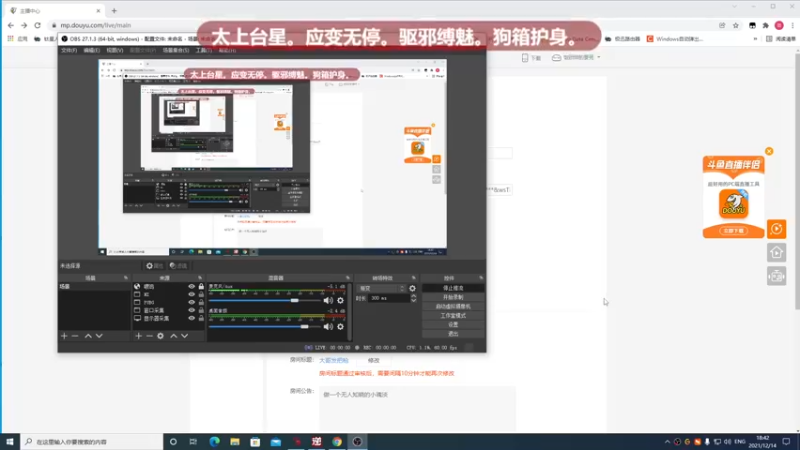Click the home icon on Douyu right sidebar
This screenshot has width=800, height=450.
click(777, 253)
